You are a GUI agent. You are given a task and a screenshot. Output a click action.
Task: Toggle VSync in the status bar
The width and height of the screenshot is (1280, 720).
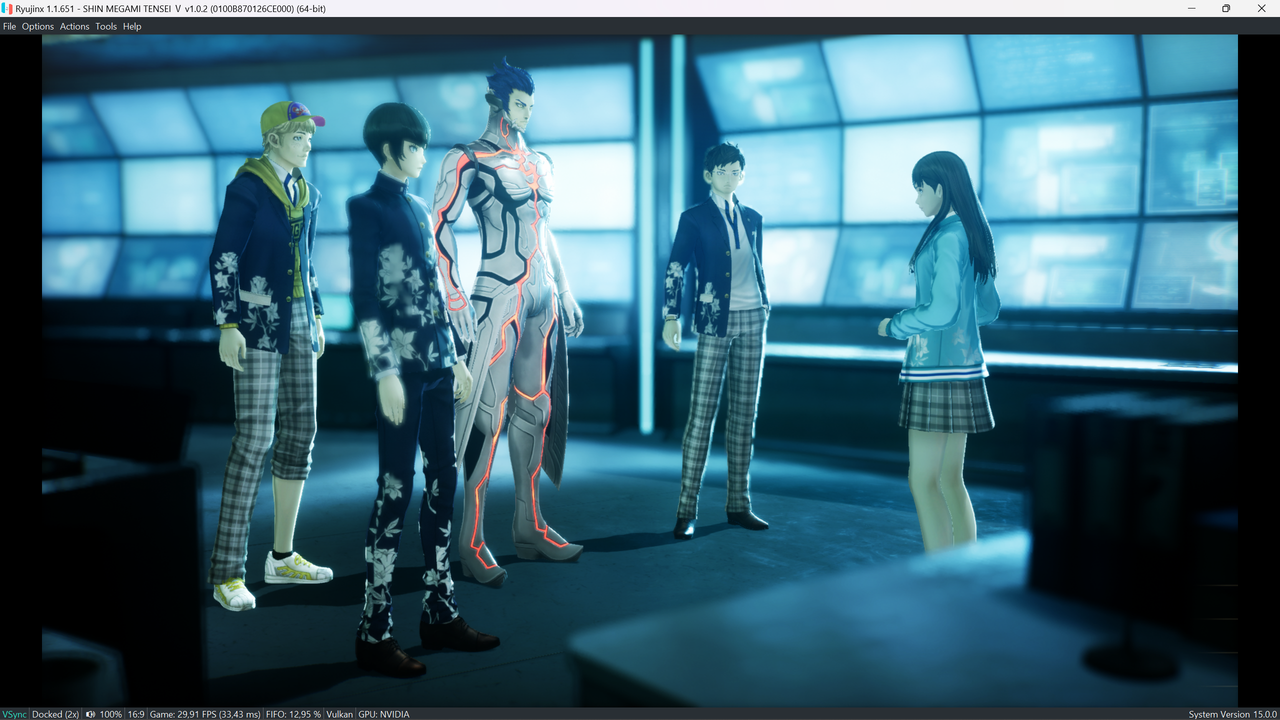click(x=14, y=714)
